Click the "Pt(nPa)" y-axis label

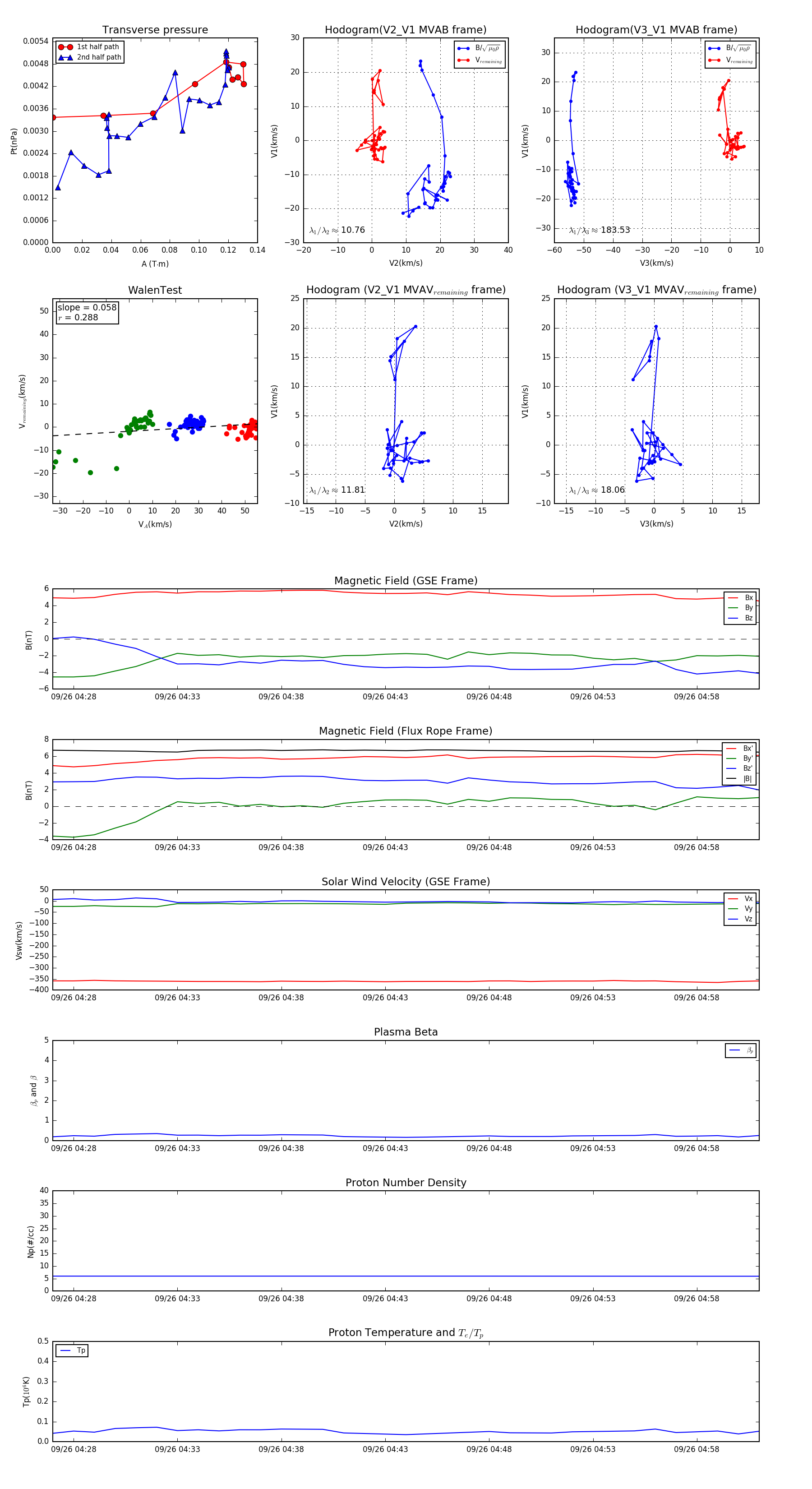14,140
